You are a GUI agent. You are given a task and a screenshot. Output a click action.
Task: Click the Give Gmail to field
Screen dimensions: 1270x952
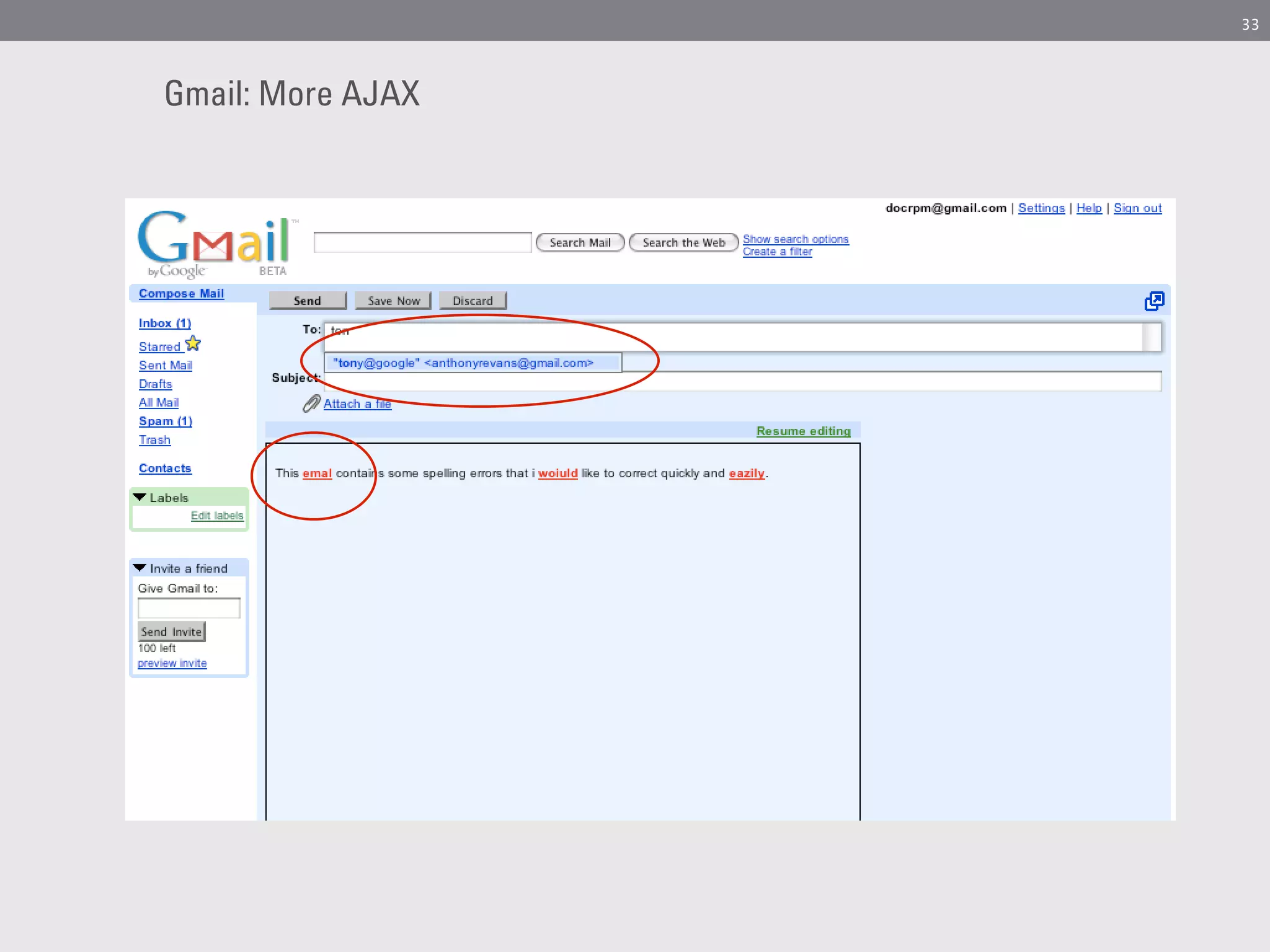(x=189, y=607)
